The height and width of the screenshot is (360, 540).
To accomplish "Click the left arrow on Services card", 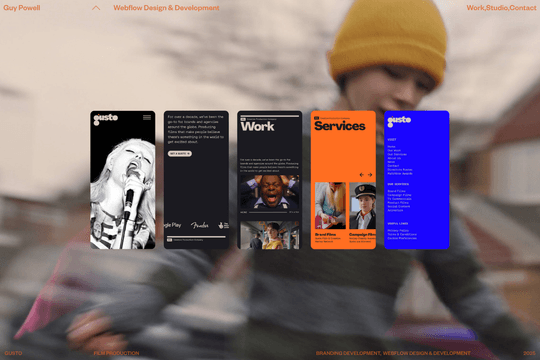I will tap(362, 175).
